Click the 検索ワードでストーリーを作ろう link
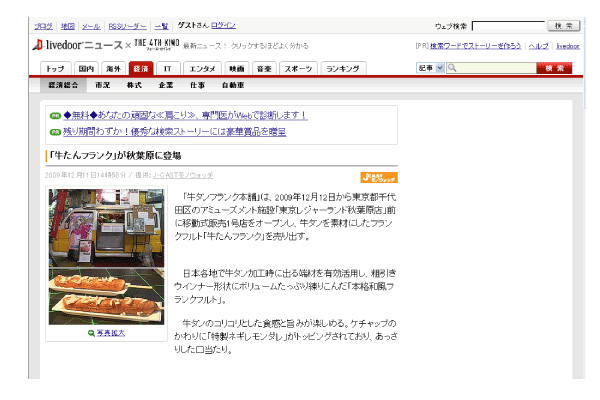Viewport: 600px width, 400px height. coord(475,46)
